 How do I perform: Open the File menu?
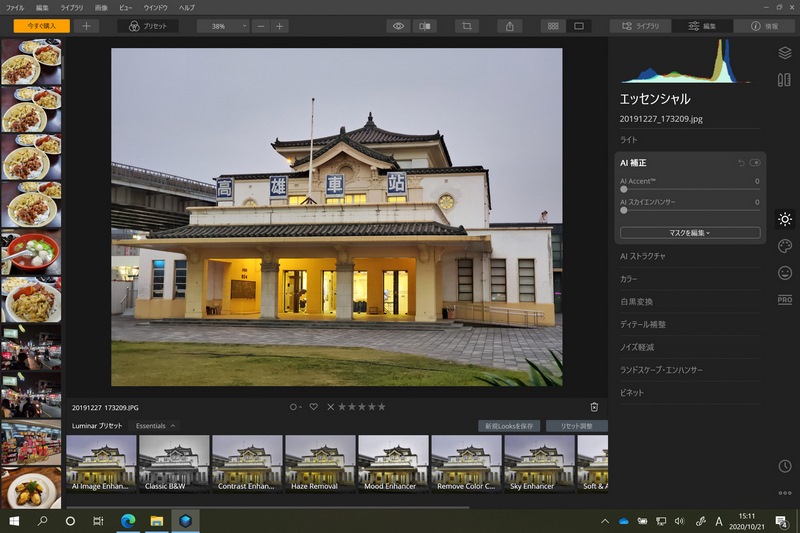coord(15,8)
